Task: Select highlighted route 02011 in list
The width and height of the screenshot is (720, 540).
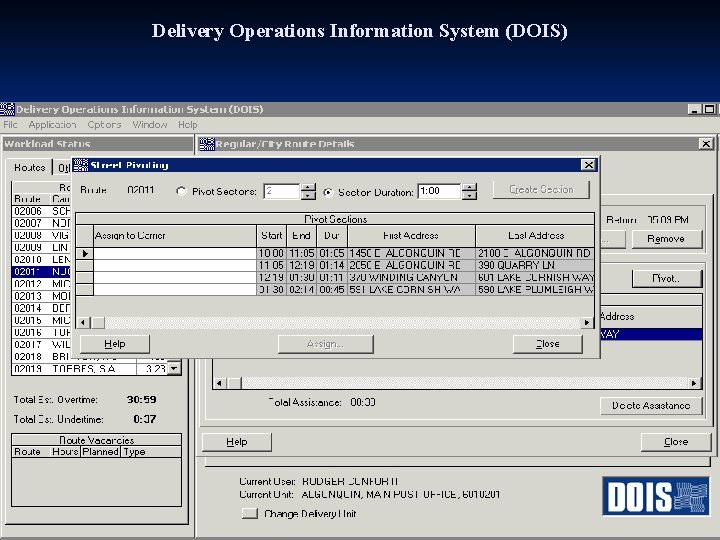Action: pos(41,272)
